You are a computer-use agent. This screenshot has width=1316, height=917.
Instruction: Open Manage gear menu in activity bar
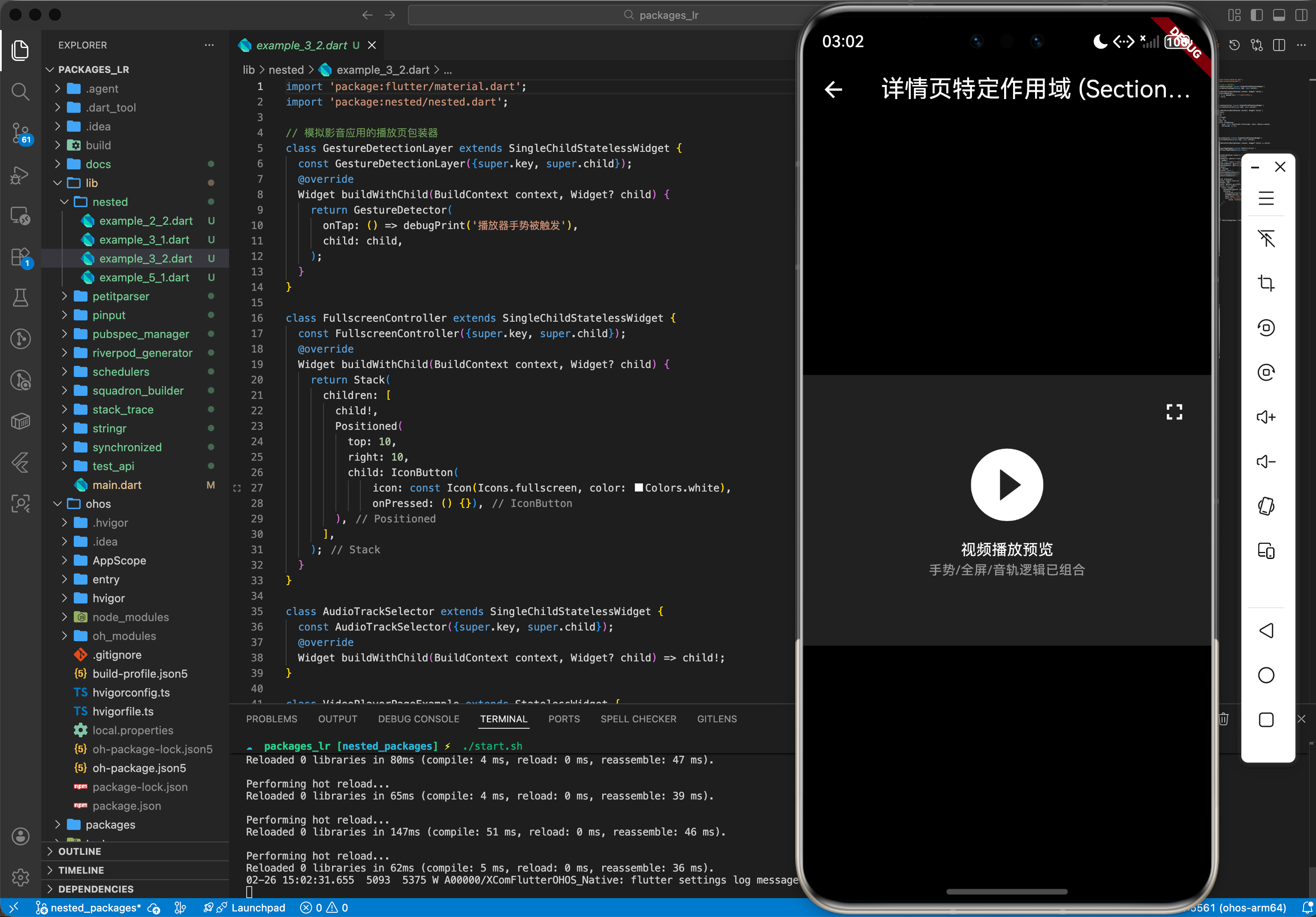(x=21, y=877)
